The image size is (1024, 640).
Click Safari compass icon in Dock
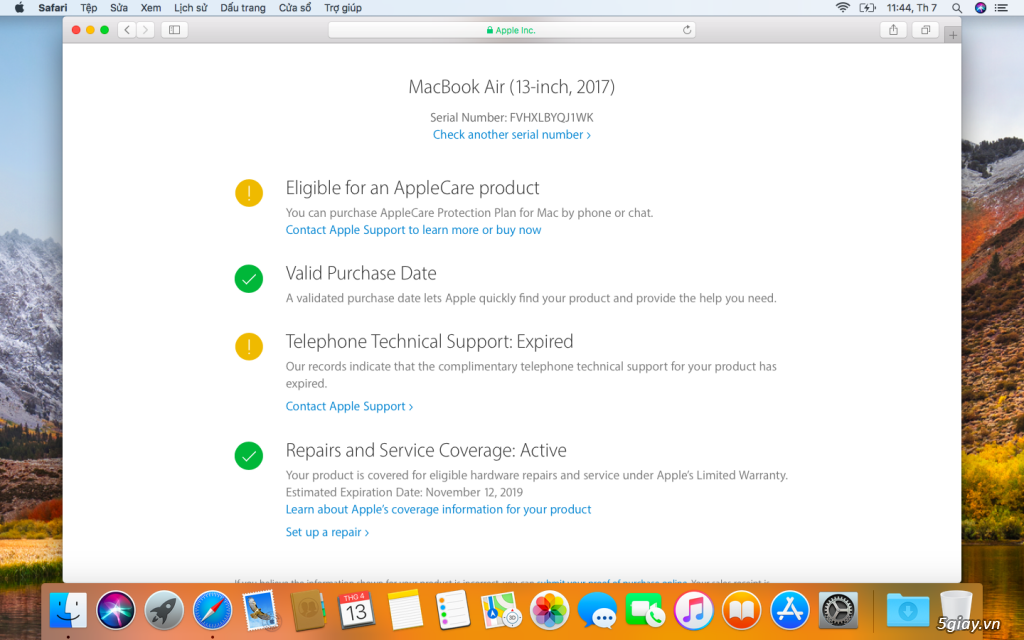[212, 611]
